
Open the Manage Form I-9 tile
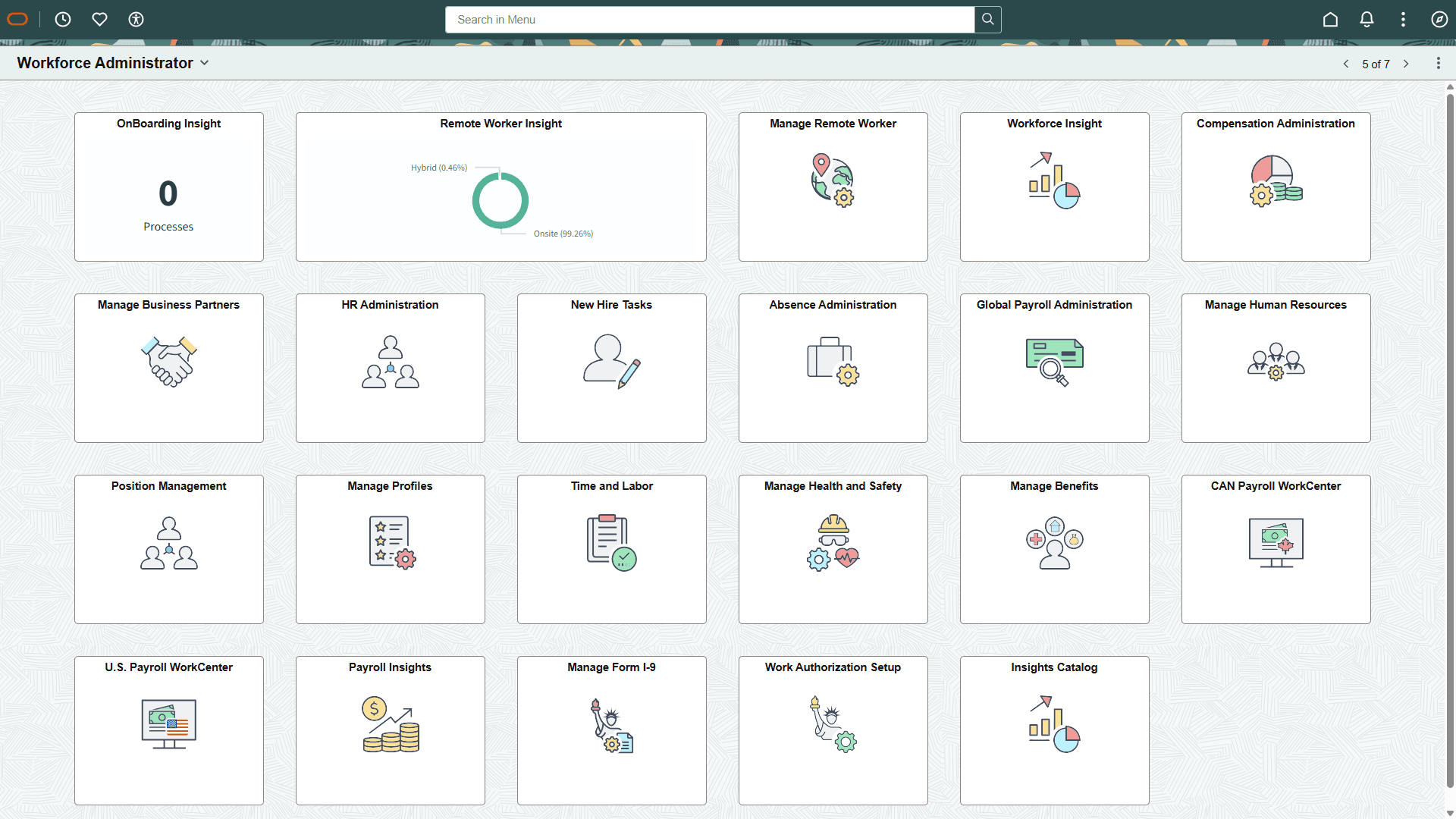click(611, 730)
